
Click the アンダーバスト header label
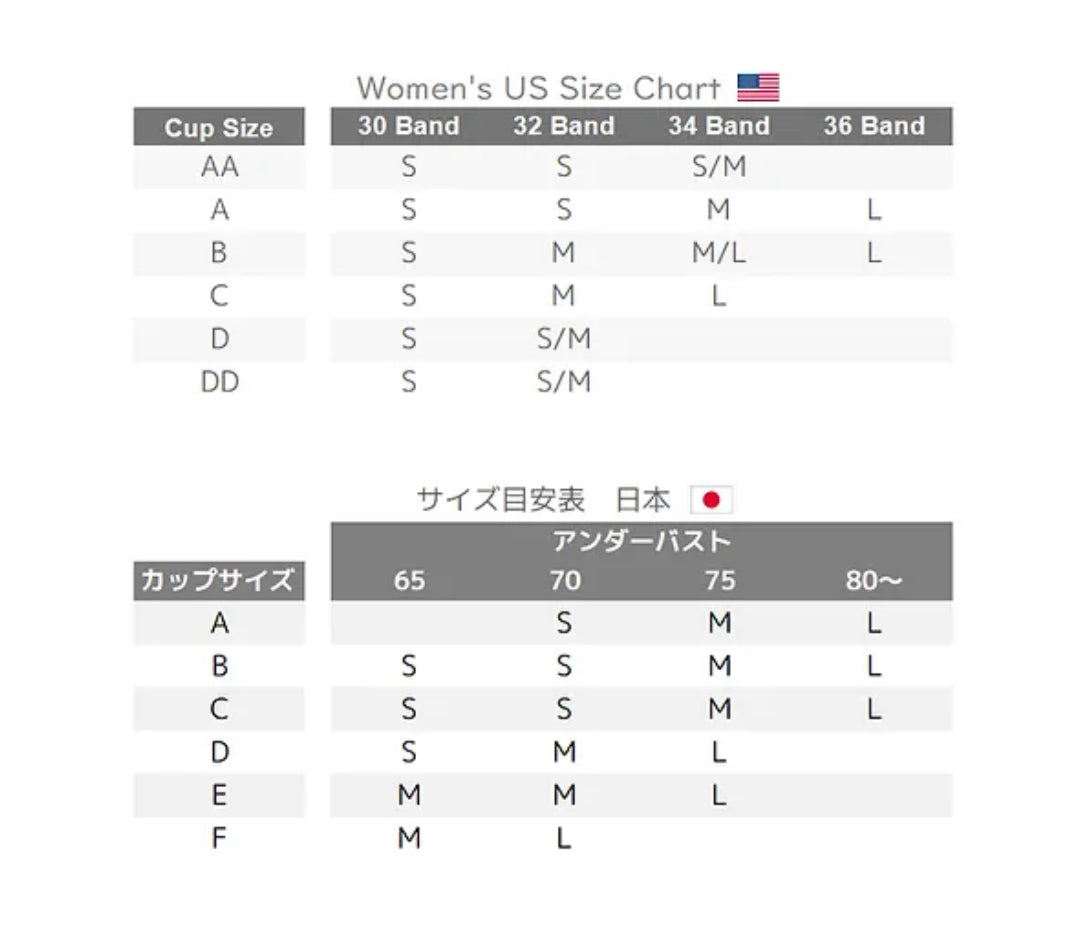(x=641, y=542)
